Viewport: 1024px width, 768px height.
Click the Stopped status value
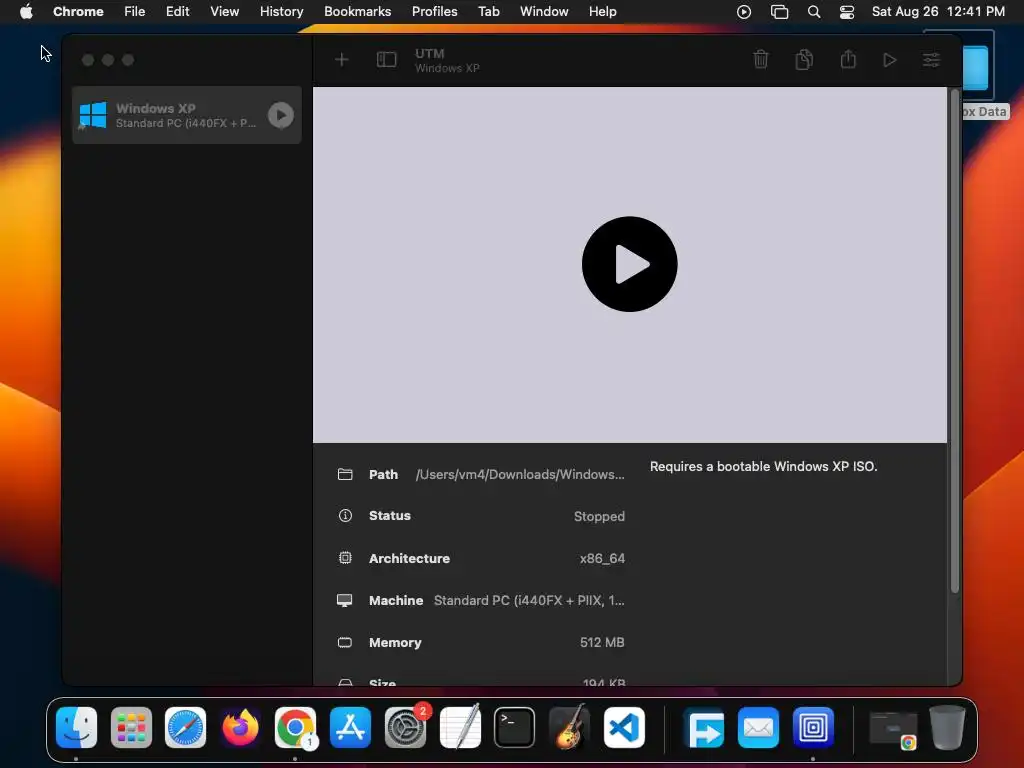pos(599,517)
